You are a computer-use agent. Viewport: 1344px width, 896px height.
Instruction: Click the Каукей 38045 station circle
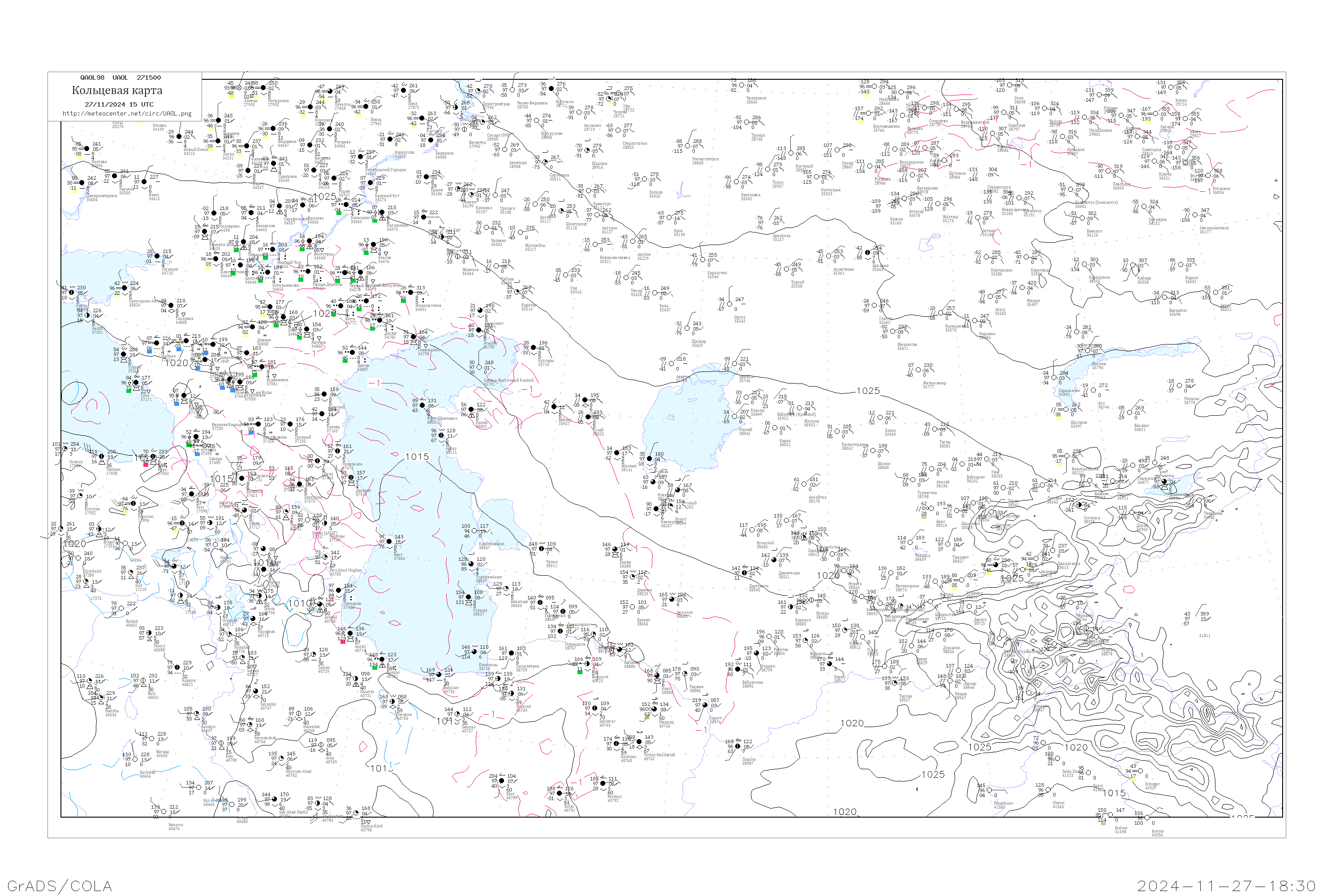click(x=734, y=417)
